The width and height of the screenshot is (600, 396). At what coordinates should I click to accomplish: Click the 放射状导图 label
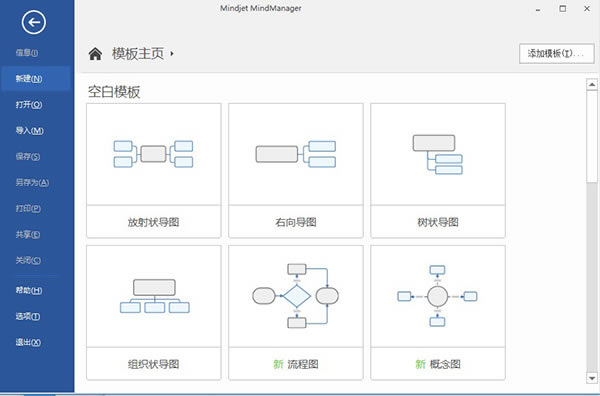[153, 222]
